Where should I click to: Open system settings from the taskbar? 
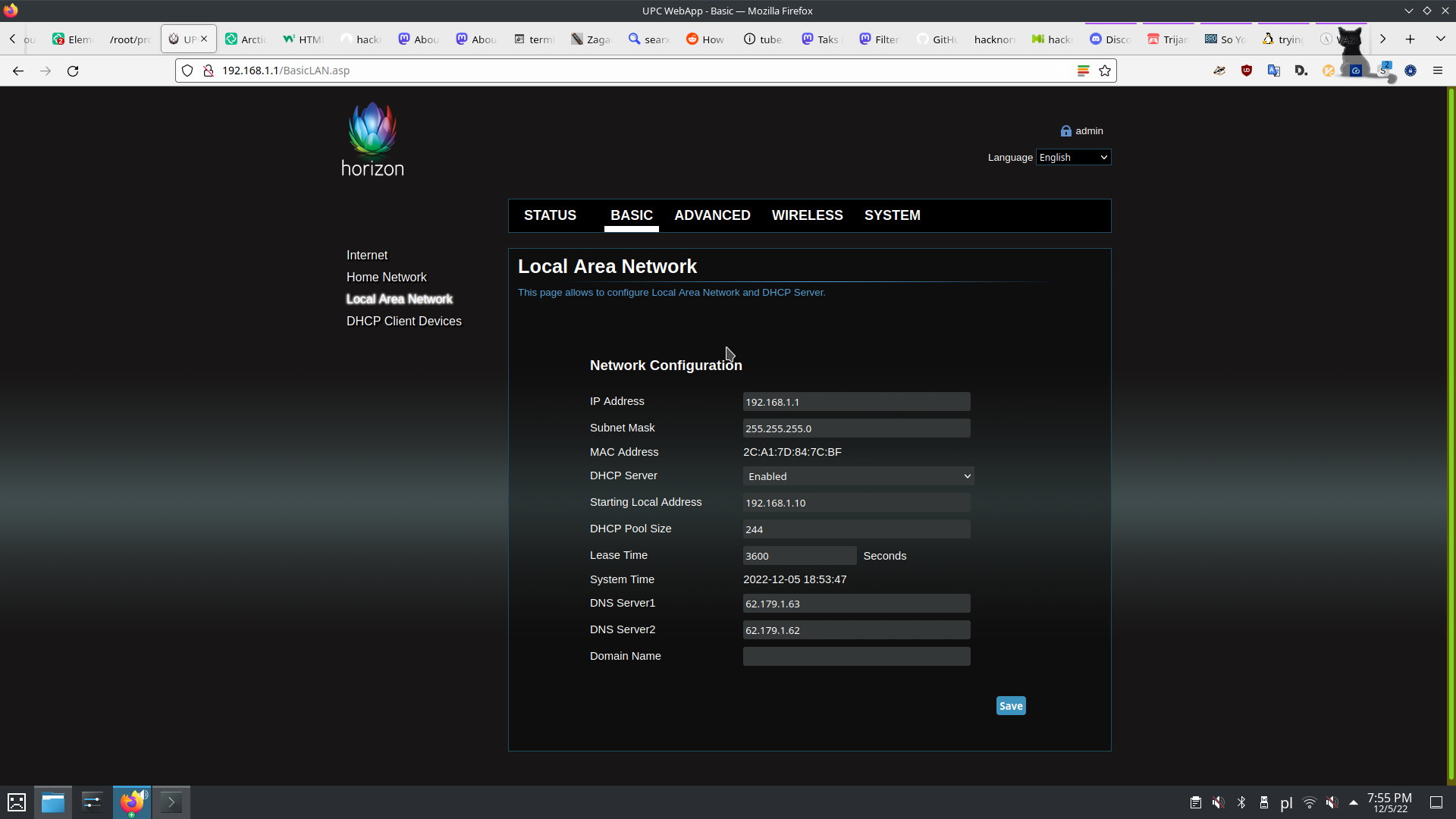click(x=93, y=802)
